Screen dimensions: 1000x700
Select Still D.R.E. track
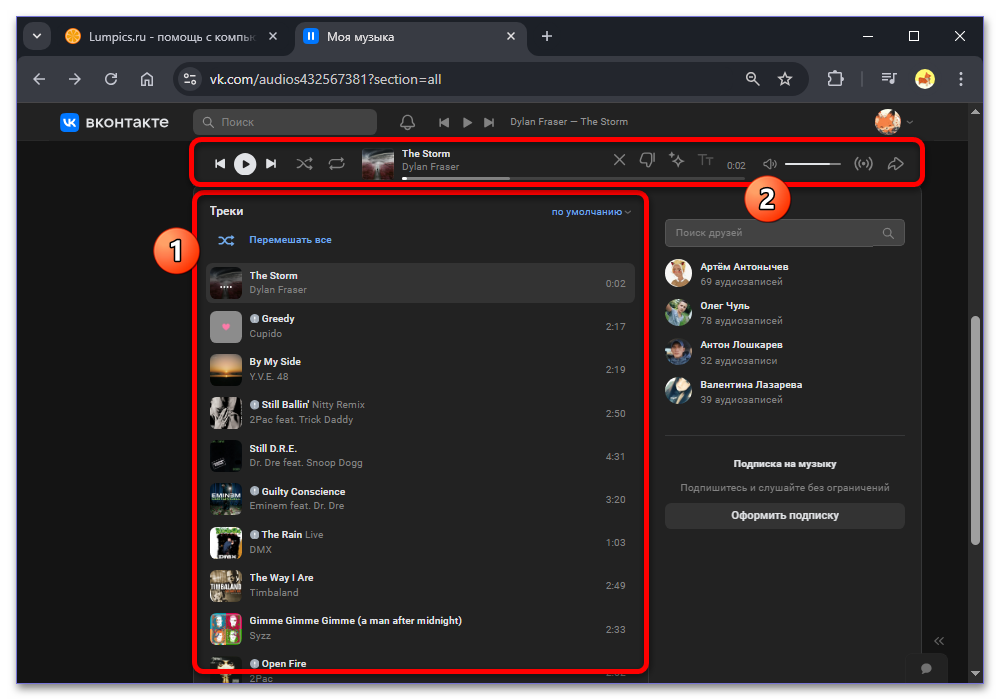(x=420, y=456)
